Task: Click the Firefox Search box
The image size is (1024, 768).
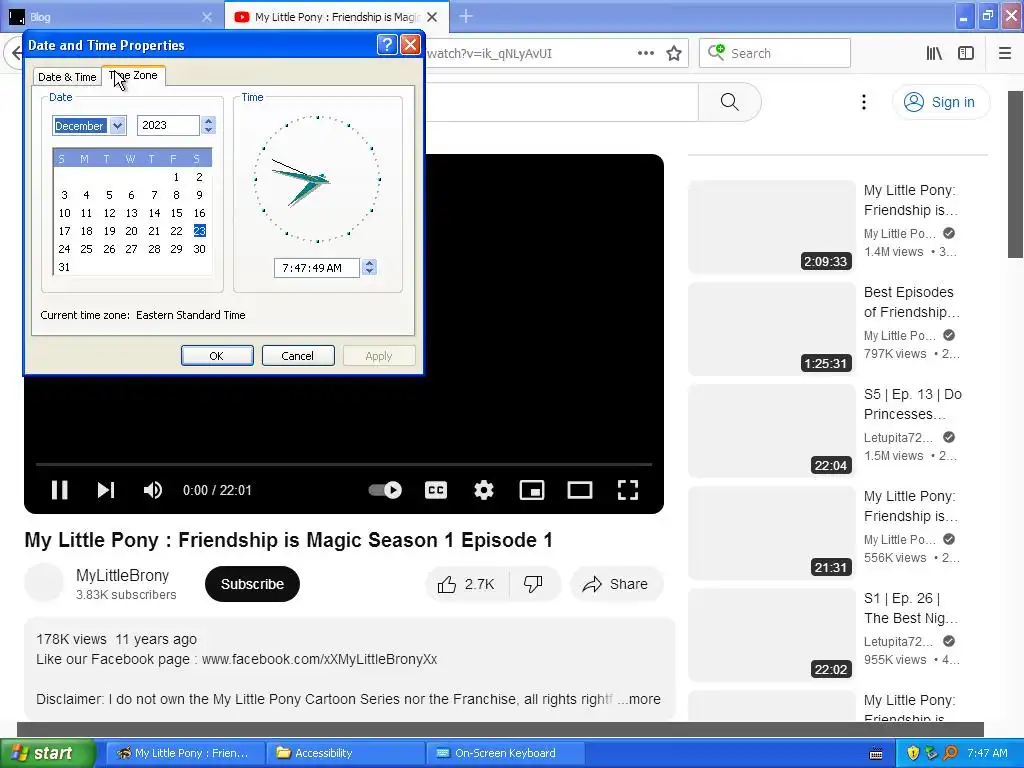Action: [775, 54]
